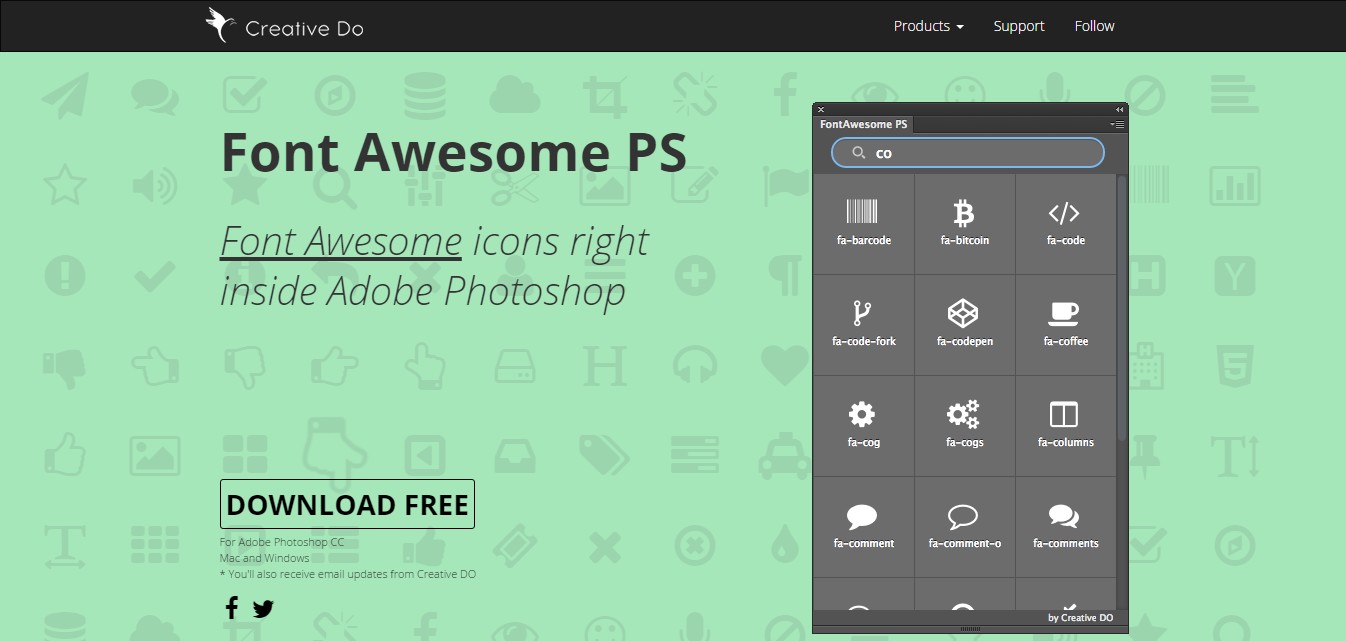1346x641 pixels.
Task: Follow the Font Awesome underlined link
Action: point(340,241)
